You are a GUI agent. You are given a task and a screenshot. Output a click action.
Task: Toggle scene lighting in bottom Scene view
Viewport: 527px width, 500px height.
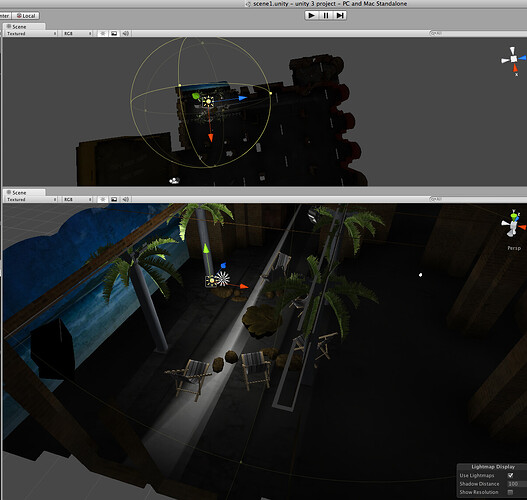pyautogui.click(x=103, y=199)
